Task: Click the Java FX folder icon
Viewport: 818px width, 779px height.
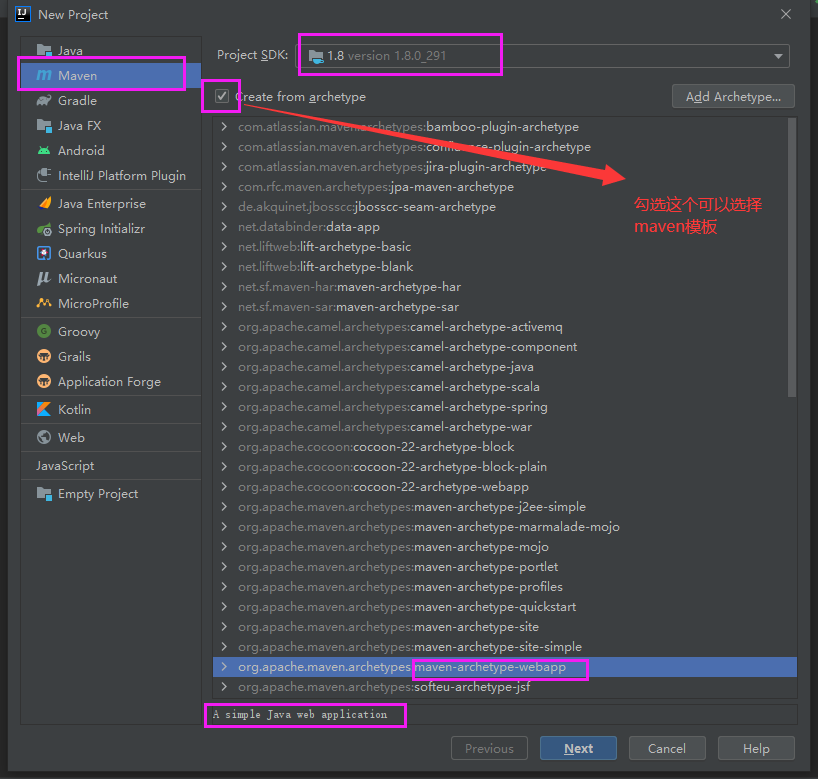Action: pos(44,126)
